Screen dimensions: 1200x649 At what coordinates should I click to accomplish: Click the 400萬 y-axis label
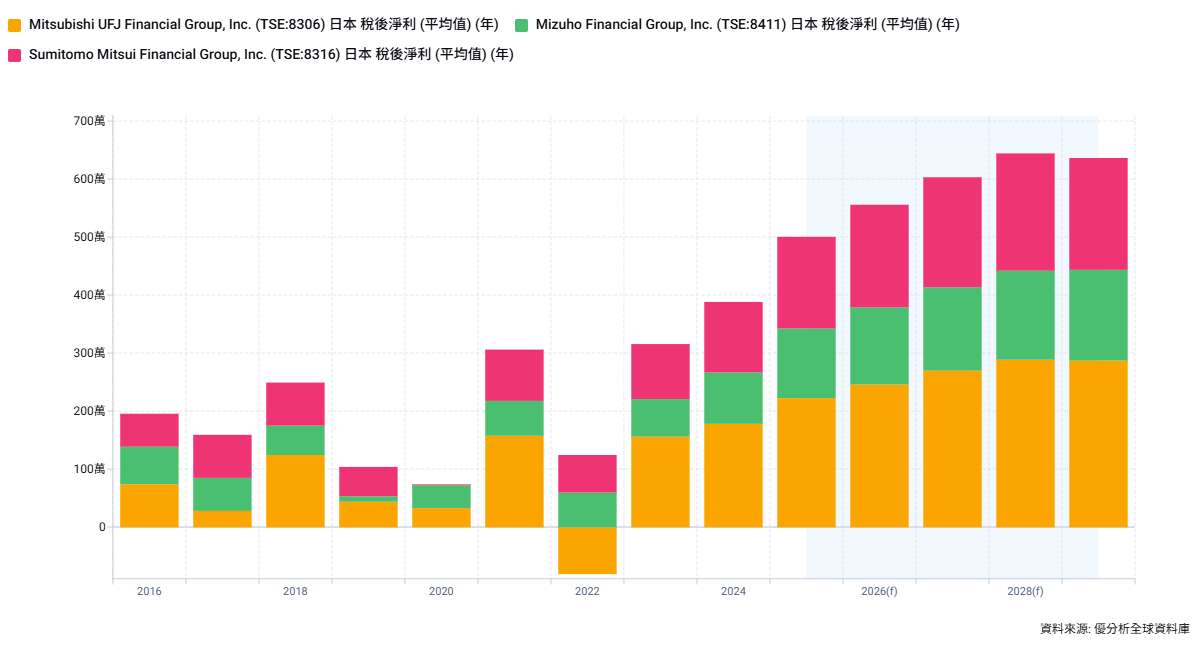pos(89,295)
